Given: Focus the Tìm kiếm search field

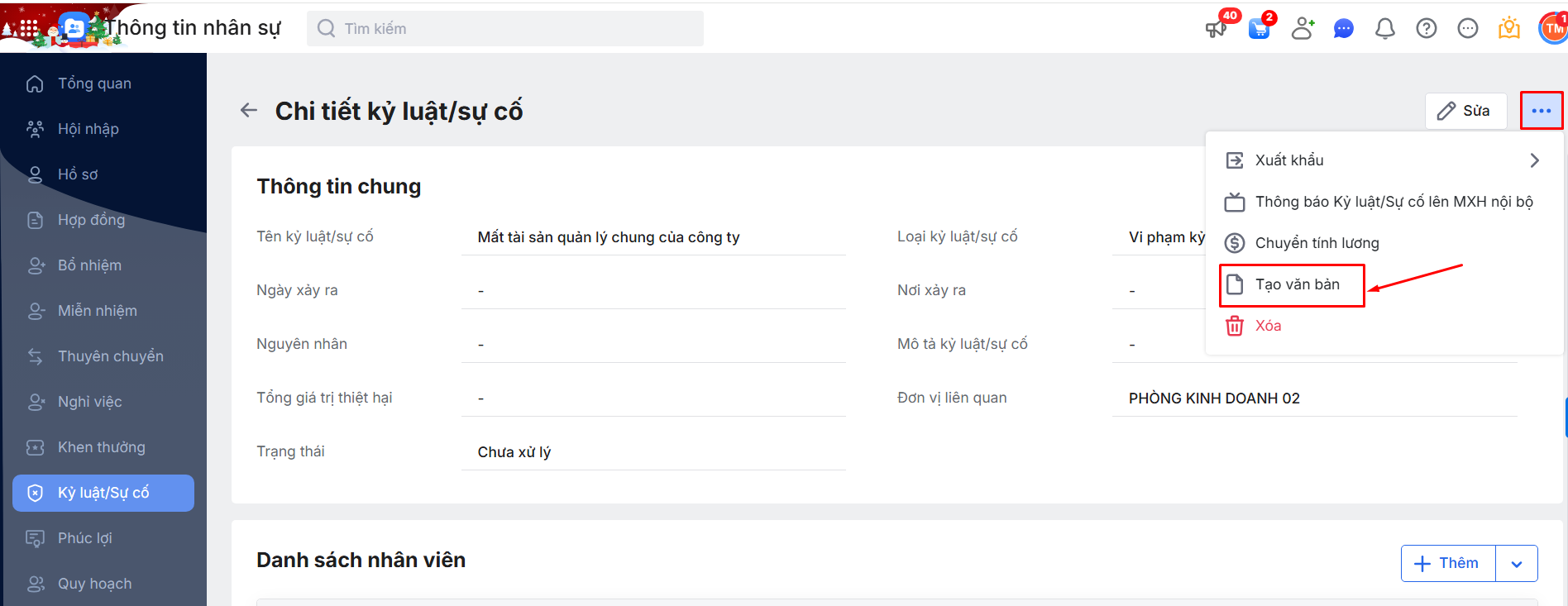Looking at the screenshot, I should click(x=504, y=29).
